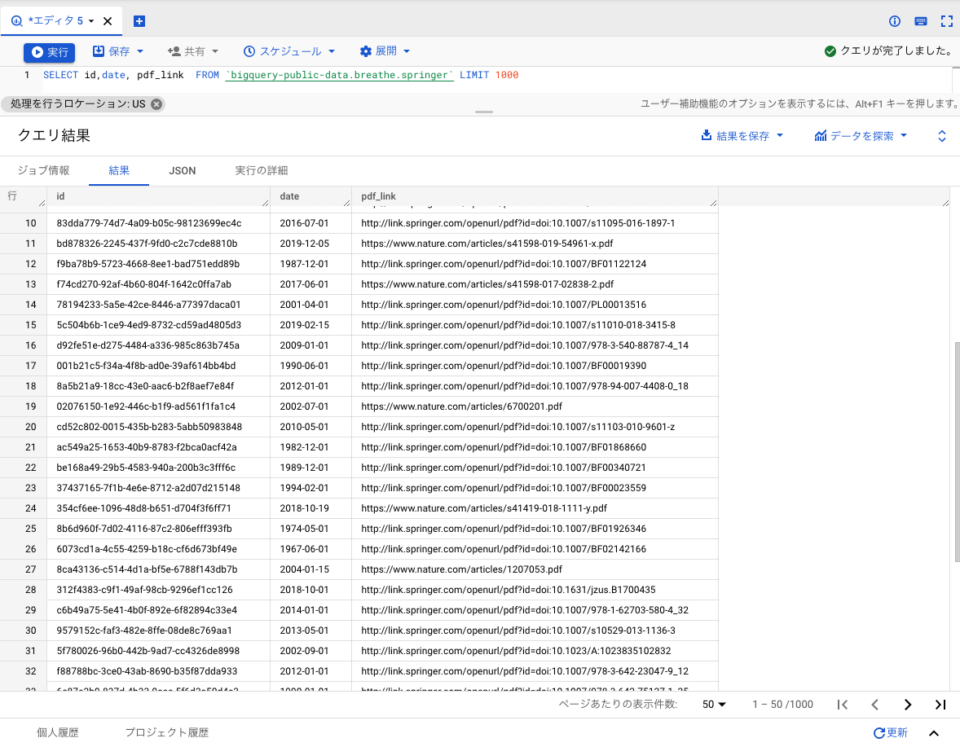960x747 pixels.
Task: Click the fullscreen icon in the top-right corner
Action: pyautogui.click(x=948, y=19)
